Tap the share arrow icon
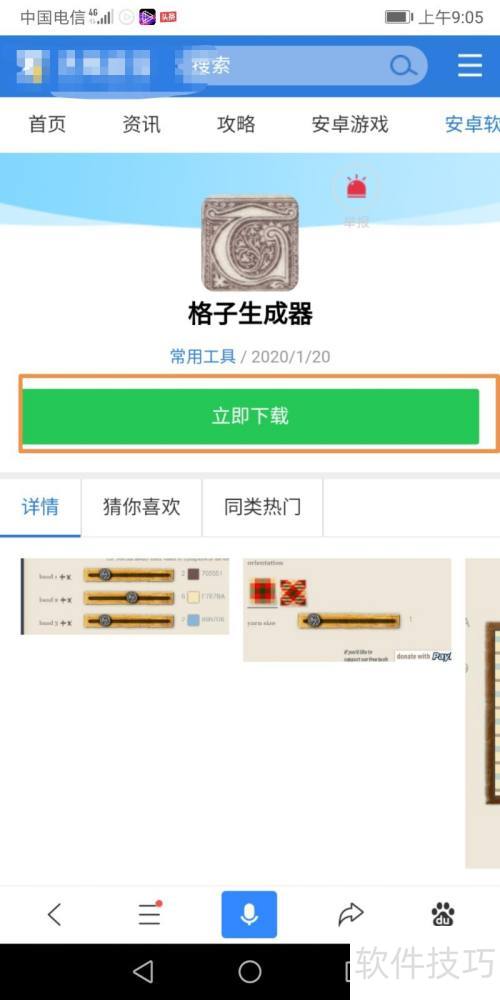 pos(350,915)
